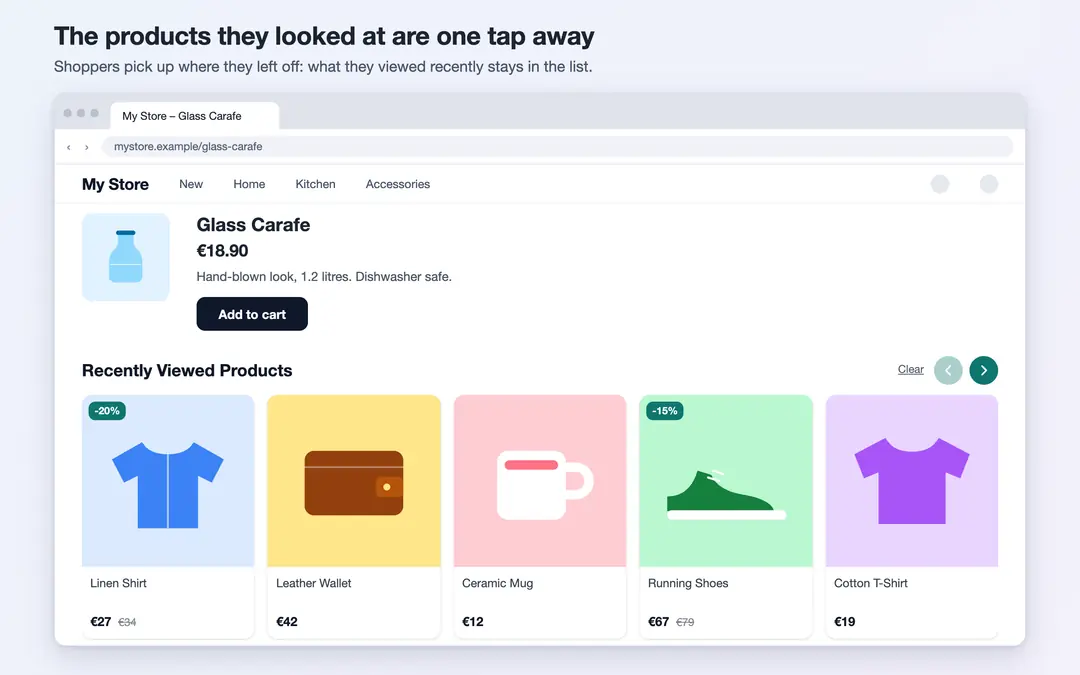Click the €19 Cotton T-Shirt price
1080x675 pixels.
[x=844, y=621]
